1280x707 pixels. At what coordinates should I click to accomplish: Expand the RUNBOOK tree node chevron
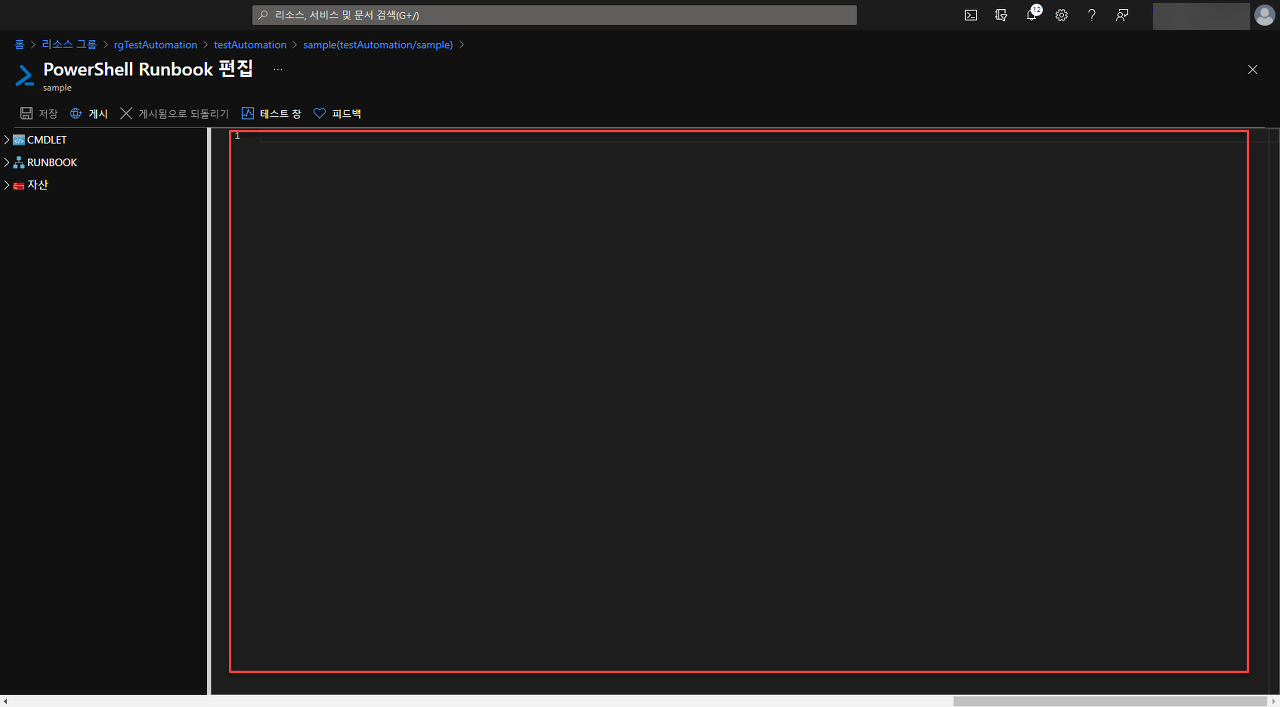[7, 162]
